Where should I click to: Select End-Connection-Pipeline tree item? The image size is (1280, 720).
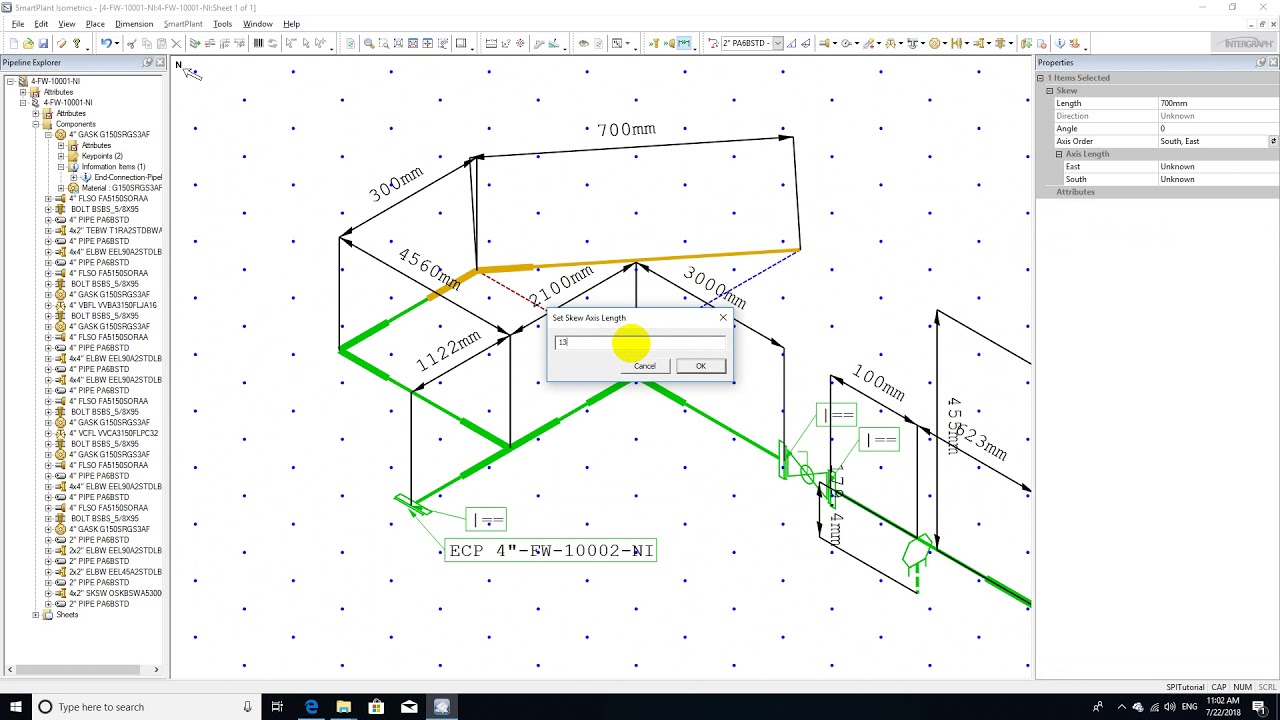point(128,177)
